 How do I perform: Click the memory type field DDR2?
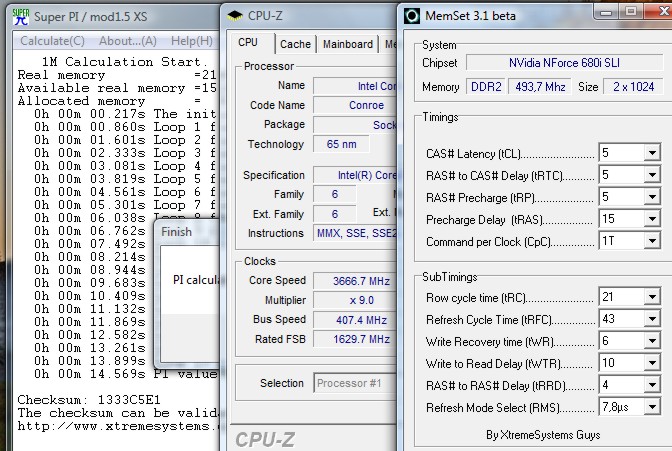tap(486, 87)
